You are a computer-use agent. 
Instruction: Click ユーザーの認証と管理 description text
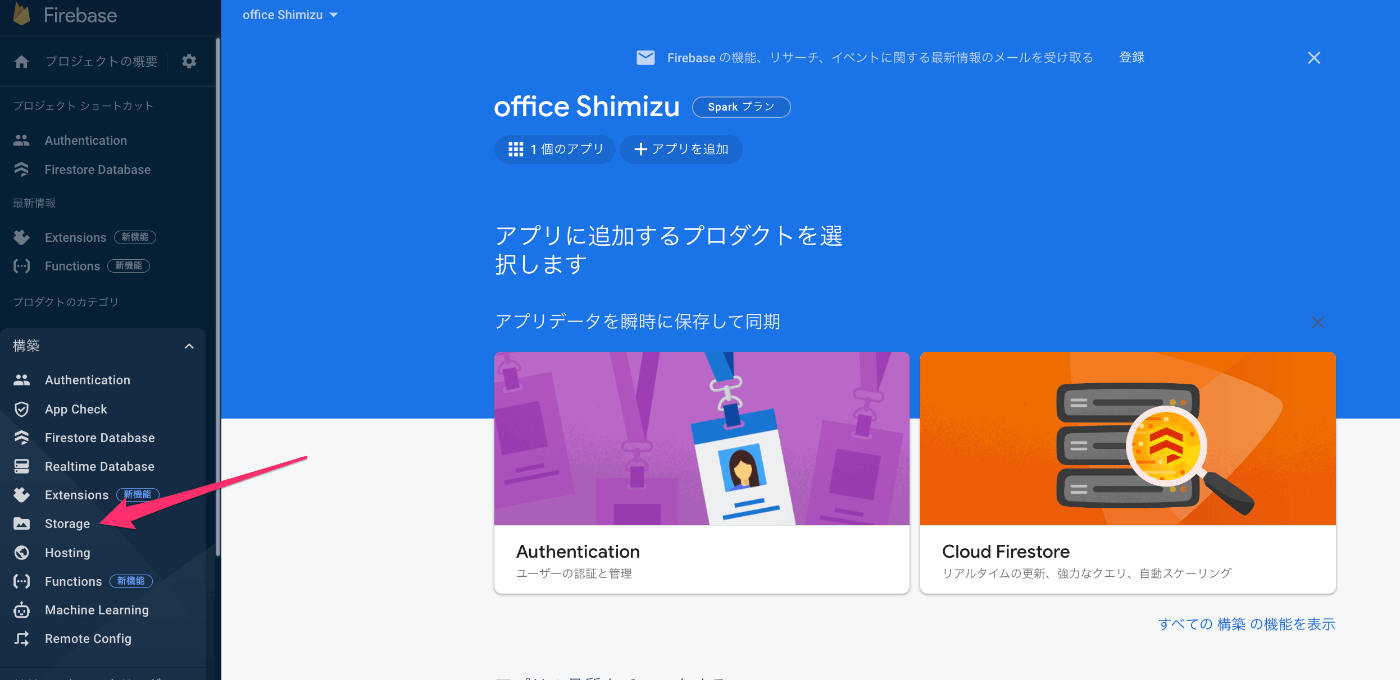(x=574, y=574)
